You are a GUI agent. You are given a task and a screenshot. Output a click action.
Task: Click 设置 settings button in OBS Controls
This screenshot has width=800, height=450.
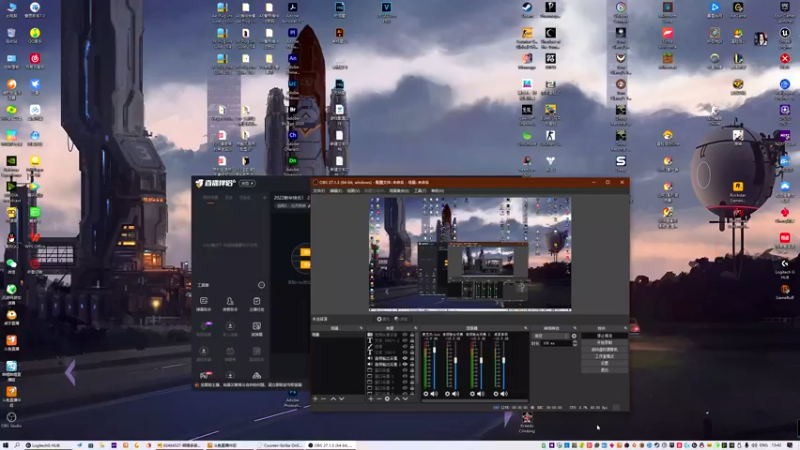(x=605, y=363)
